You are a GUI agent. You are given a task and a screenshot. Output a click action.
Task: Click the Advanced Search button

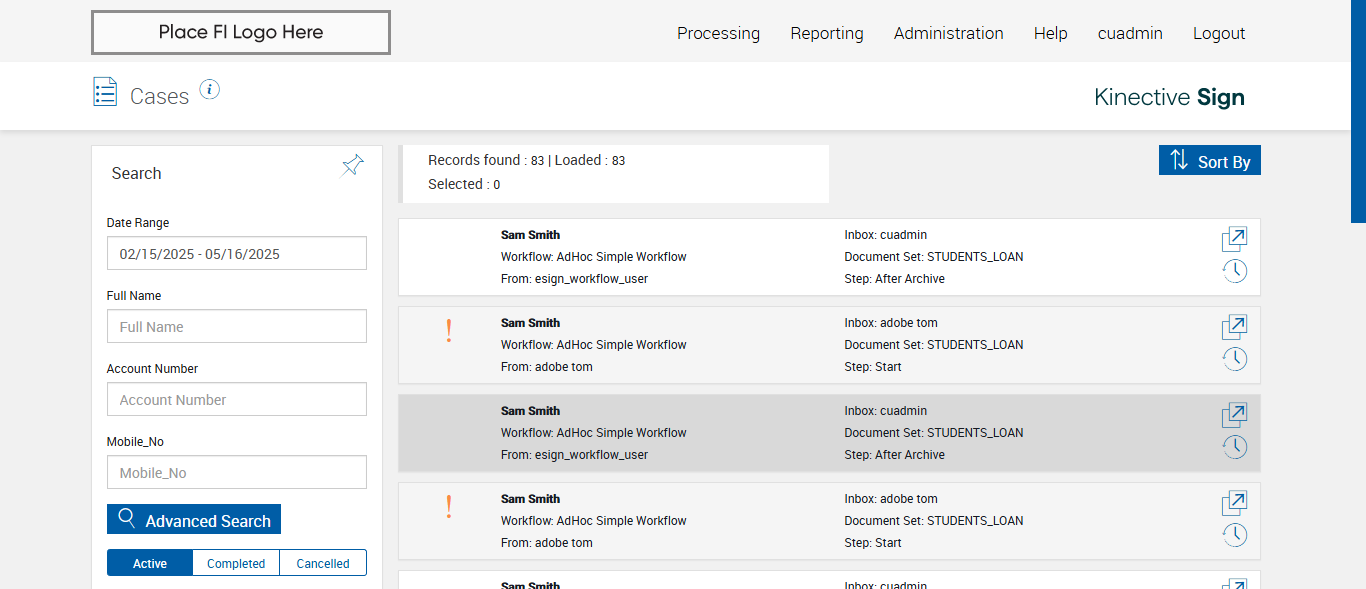pyautogui.click(x=194, y=520)
